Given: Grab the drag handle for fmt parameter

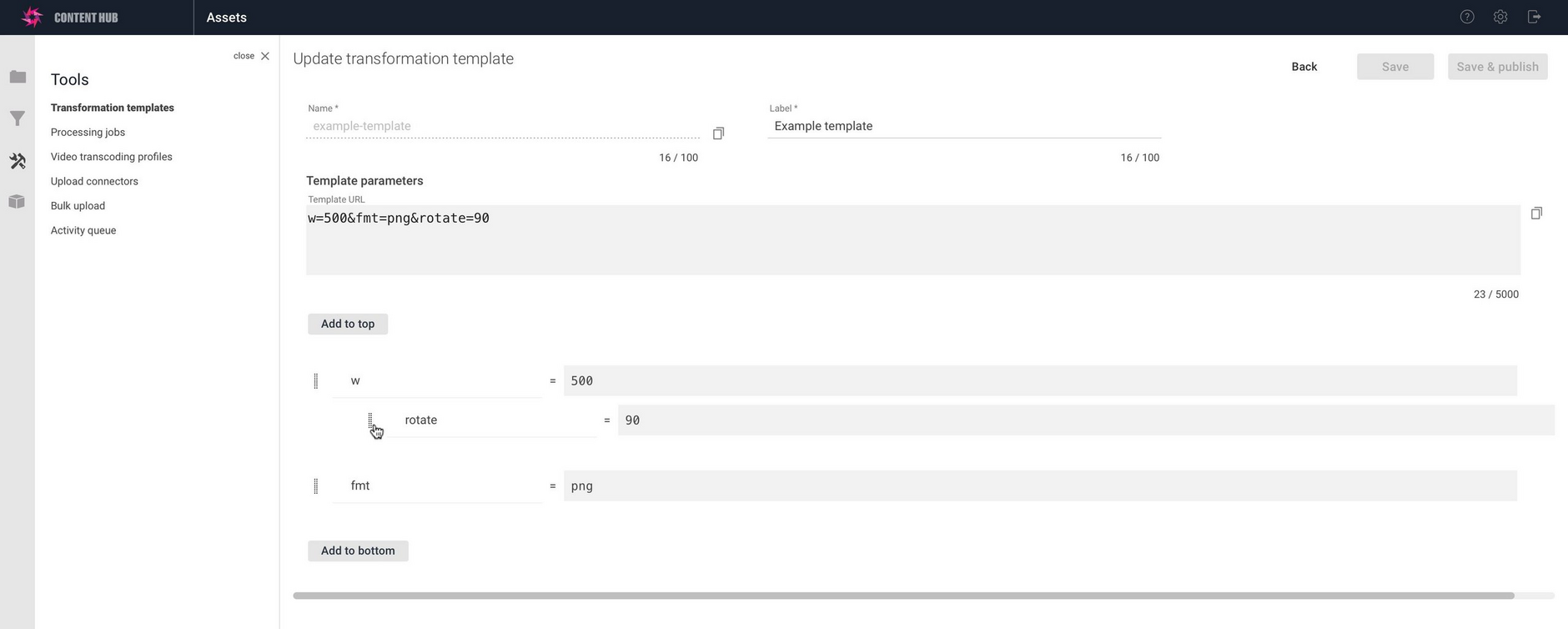Looking at the screenshot, I should tap(315, 486).
